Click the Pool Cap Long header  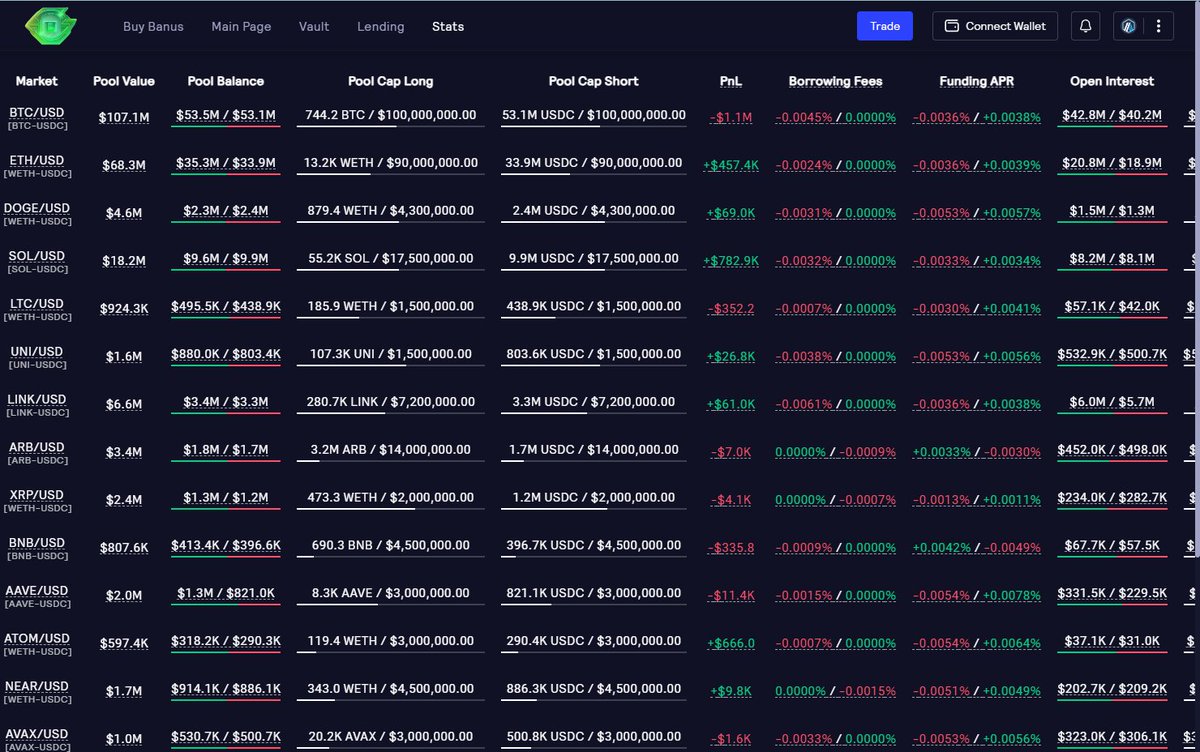pyautogui.click(x=391, y=81)
